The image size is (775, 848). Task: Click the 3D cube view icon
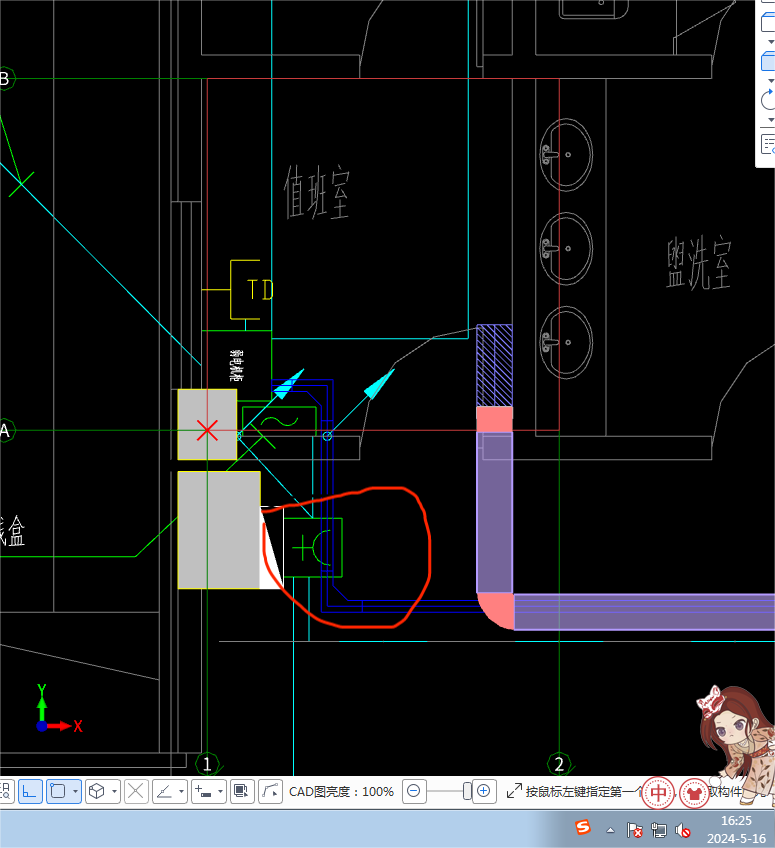pyautogui.click(x=97, y=792)
